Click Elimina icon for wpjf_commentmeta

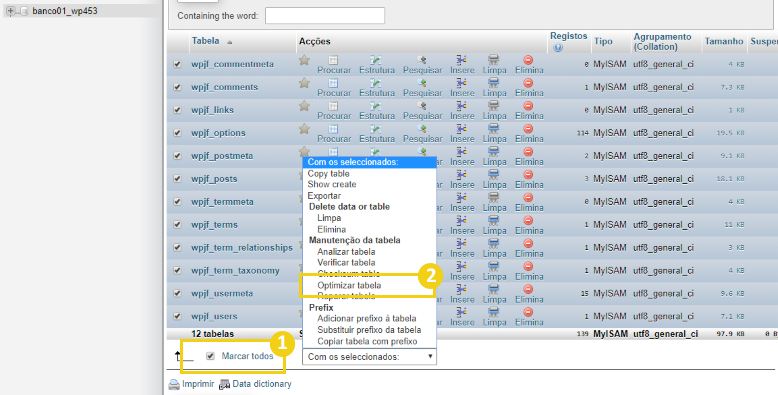528,60
